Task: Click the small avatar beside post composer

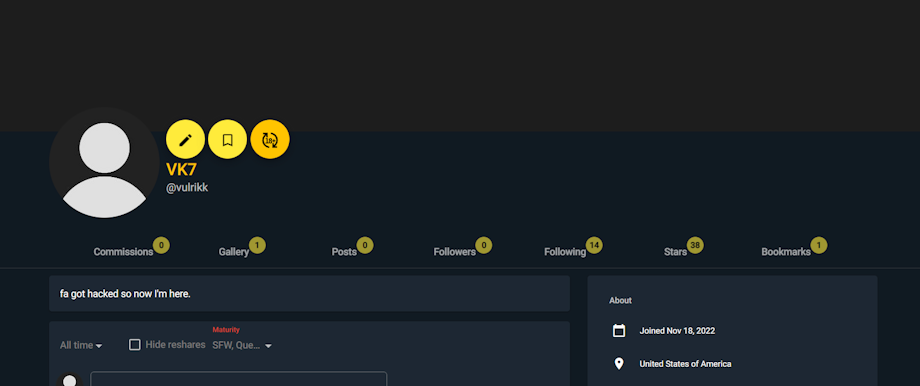Action: click(69, 380)
